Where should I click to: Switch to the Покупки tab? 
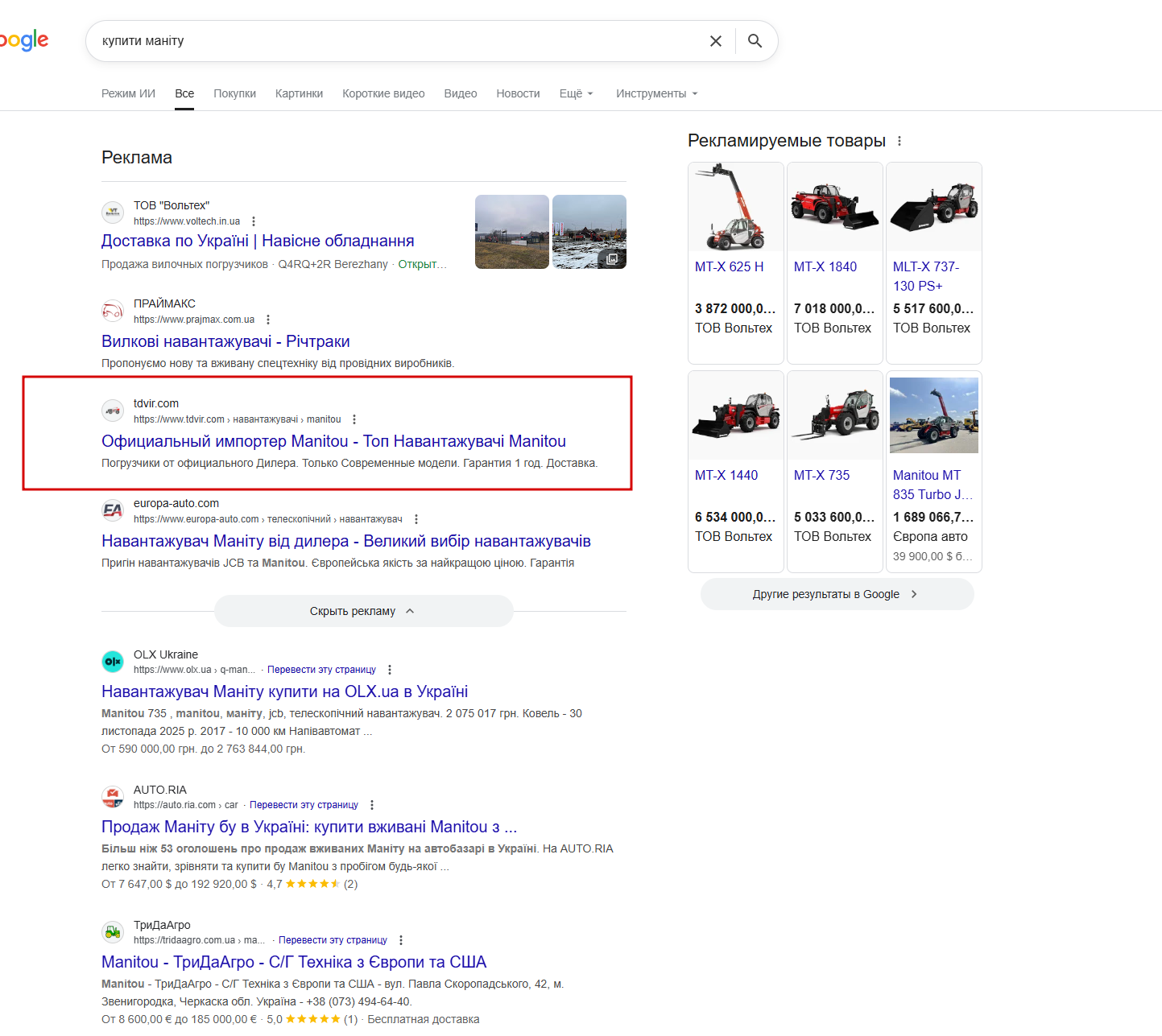(234, 93)
